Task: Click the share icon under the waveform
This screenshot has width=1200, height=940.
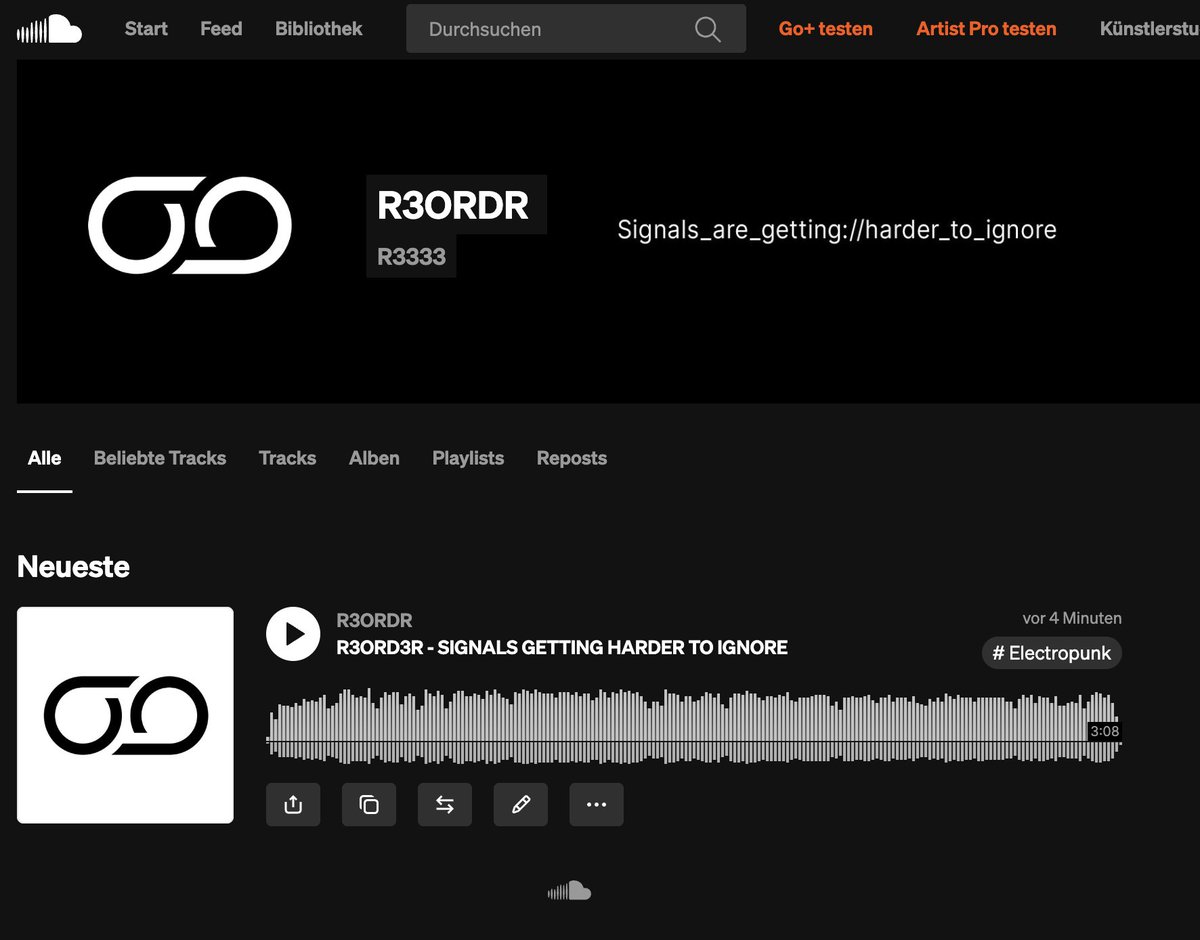Action: tap(293, 804)
